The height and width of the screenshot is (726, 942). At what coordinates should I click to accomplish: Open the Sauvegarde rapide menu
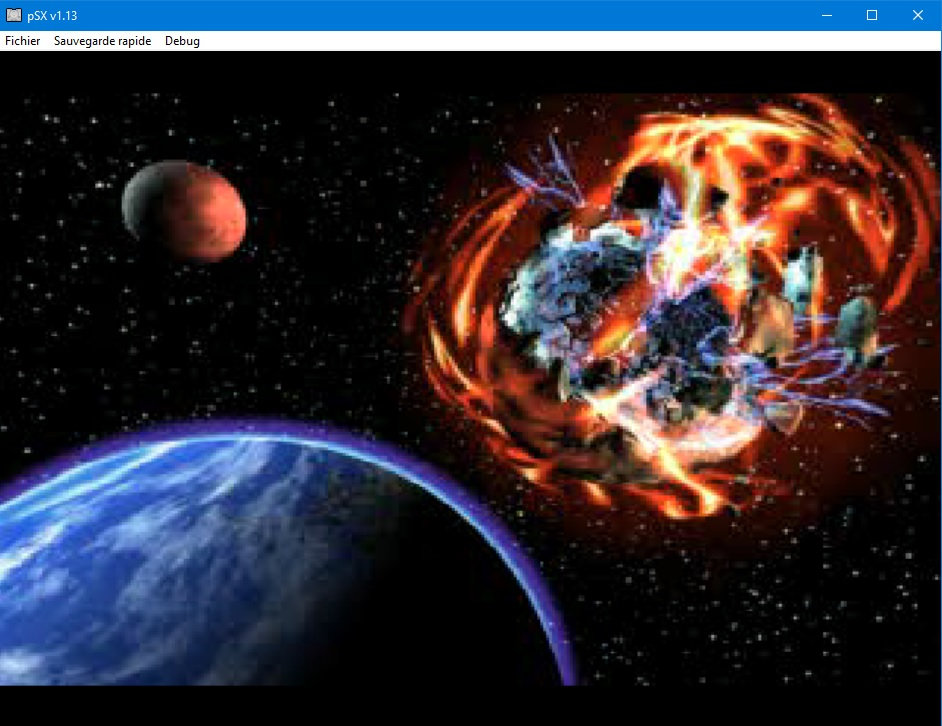[102, 41]
